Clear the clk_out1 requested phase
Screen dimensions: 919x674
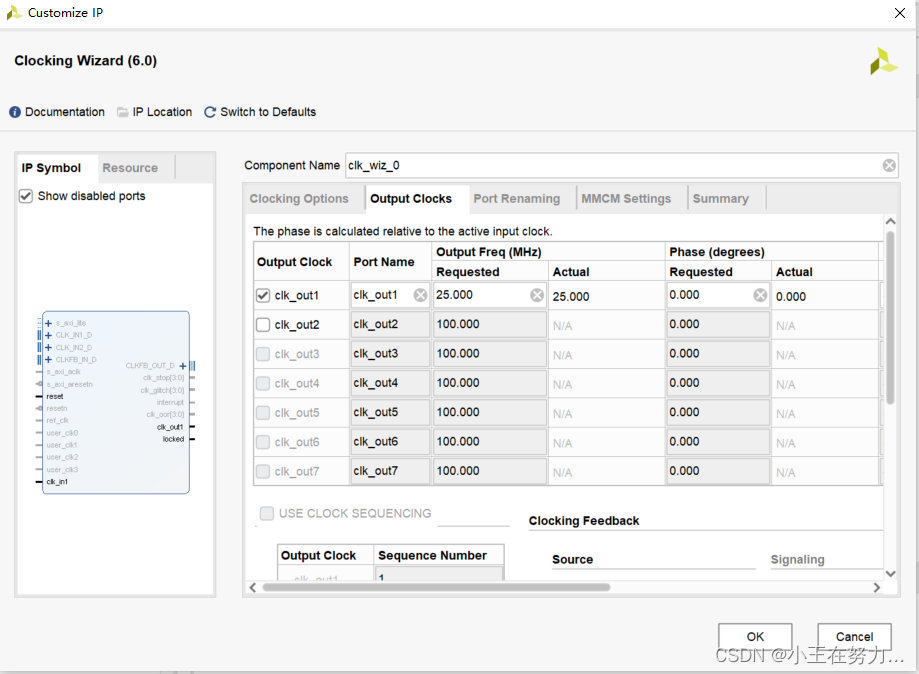[760, 295]
